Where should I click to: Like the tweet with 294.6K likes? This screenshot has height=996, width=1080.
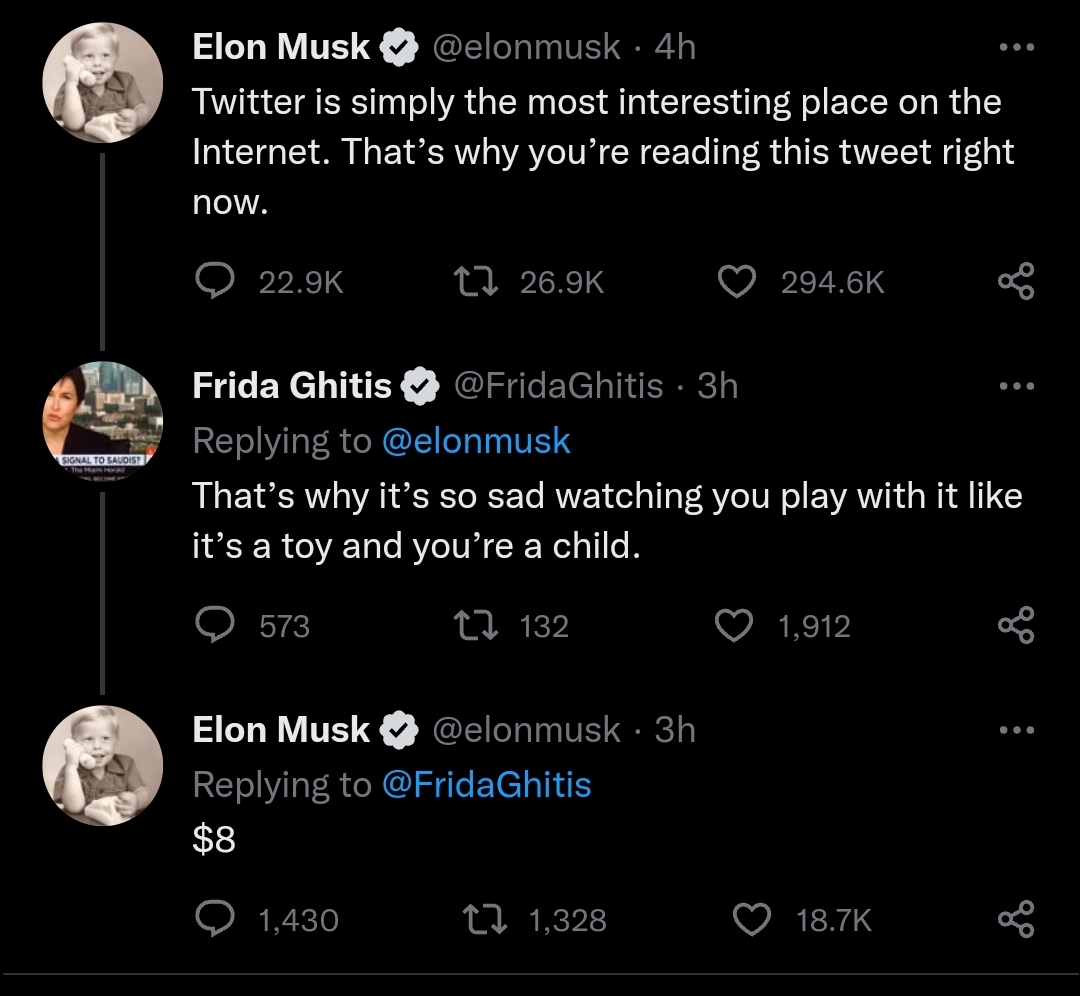pos(737,283)
